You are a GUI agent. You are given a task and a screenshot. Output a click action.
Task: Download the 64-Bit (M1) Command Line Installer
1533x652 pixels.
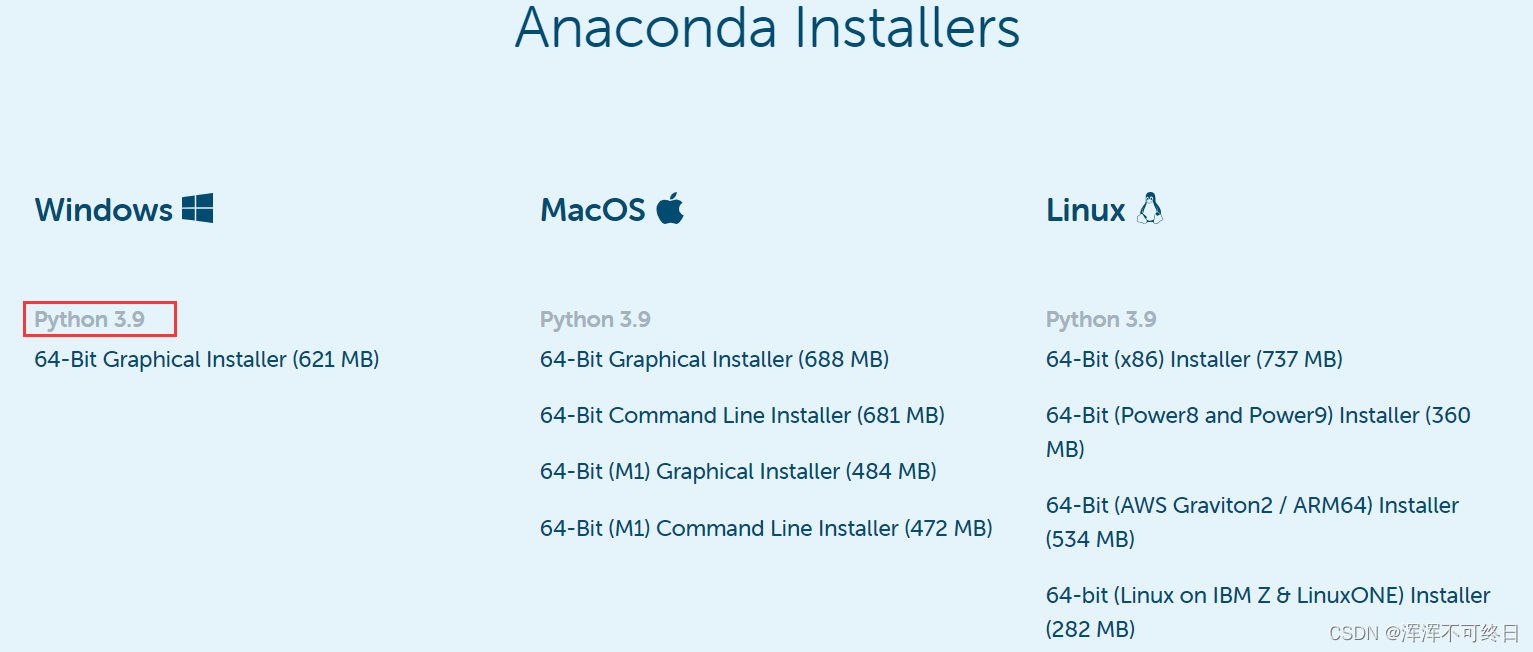(x=765, y=528)
